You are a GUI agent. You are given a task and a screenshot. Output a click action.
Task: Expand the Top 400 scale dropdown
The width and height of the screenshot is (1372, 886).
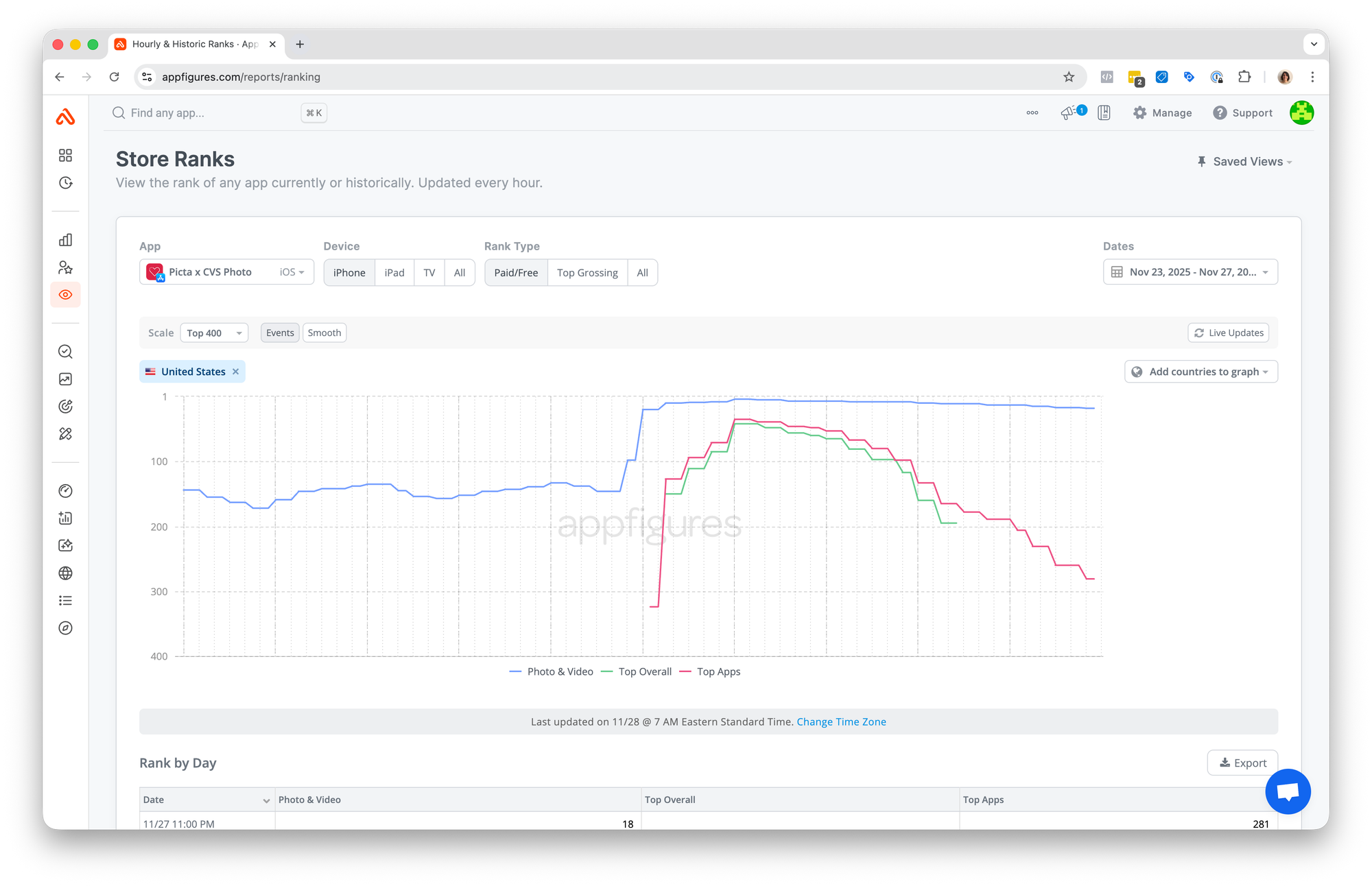tap(214, 333)
